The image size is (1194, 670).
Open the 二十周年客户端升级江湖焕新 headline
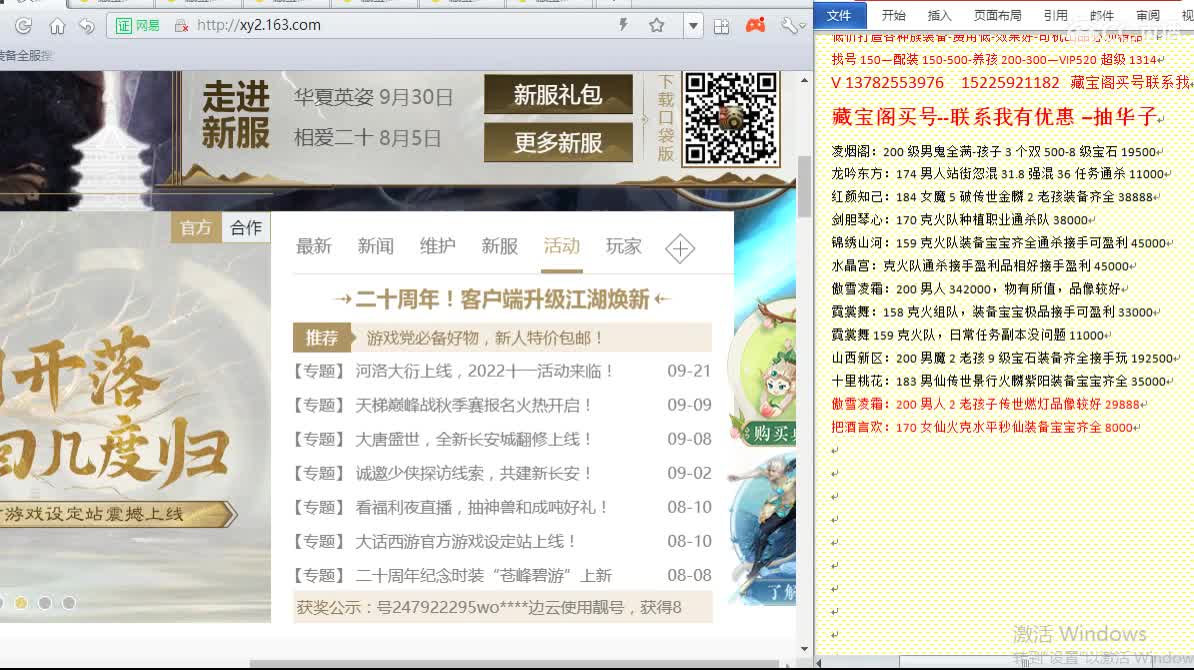click(x=503, y=299)
